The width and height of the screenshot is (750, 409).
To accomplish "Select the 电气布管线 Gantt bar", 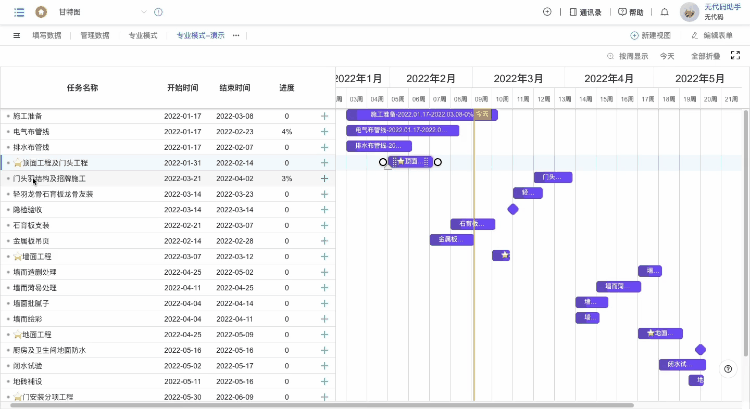I will click(403, 130).
